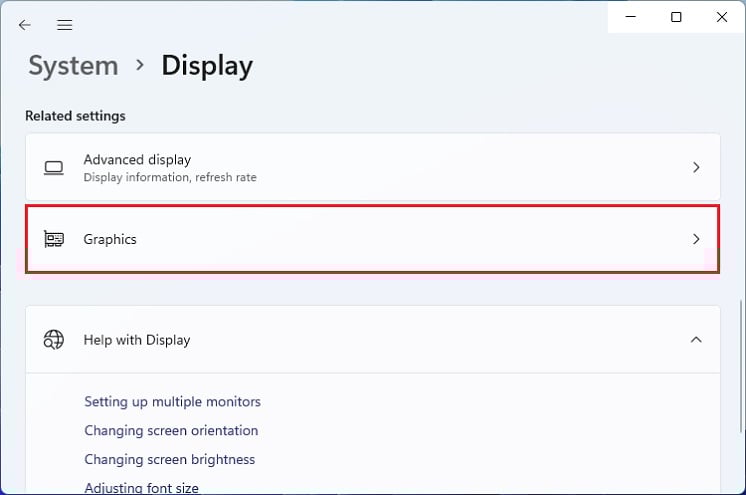Click the globe icon next to Help with Display
This screenshot has height=495, width=746.
pyautogui.click(x=54, y=340)
